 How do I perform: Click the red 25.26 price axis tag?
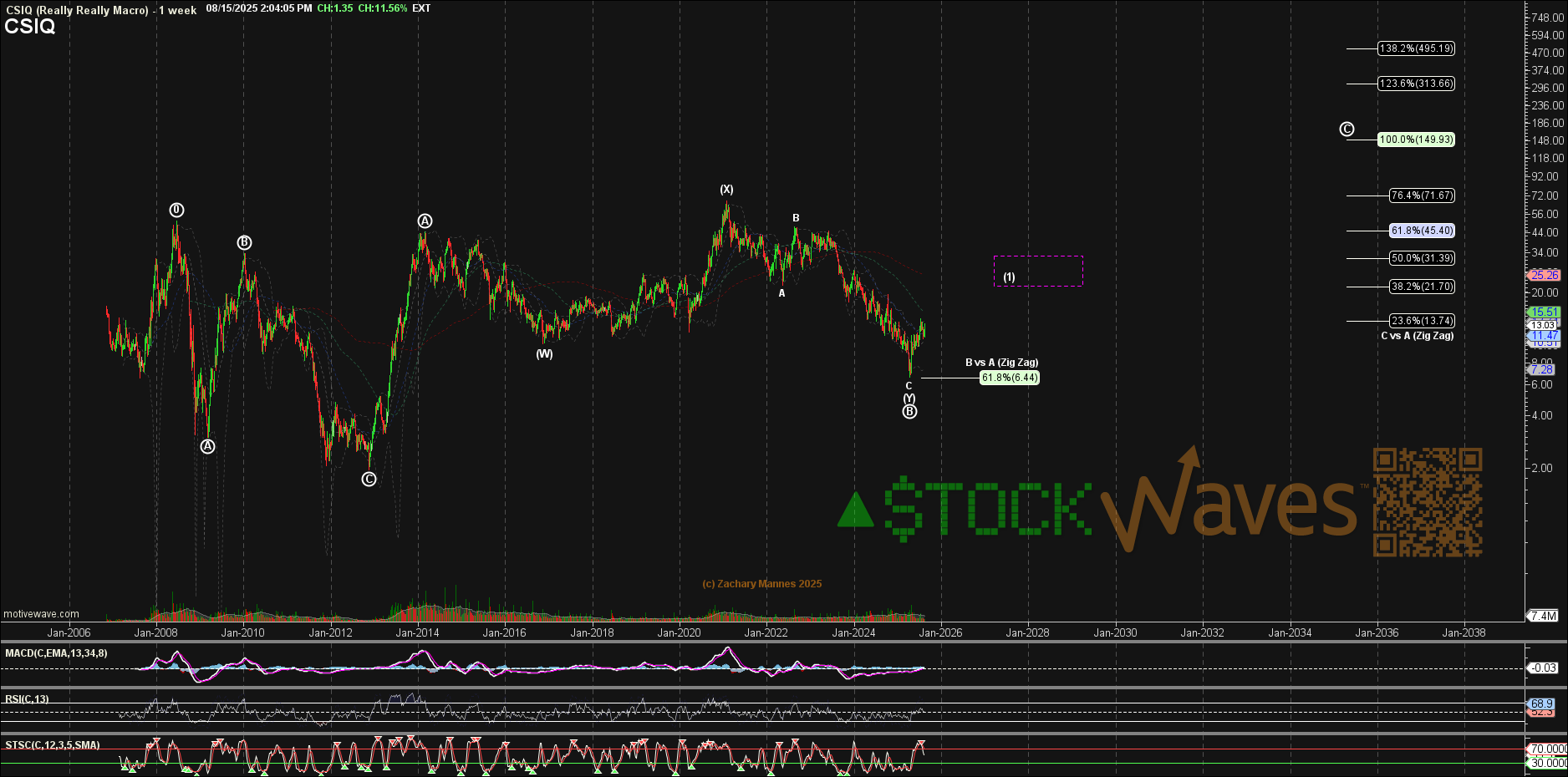click(x=1544, y=275)
